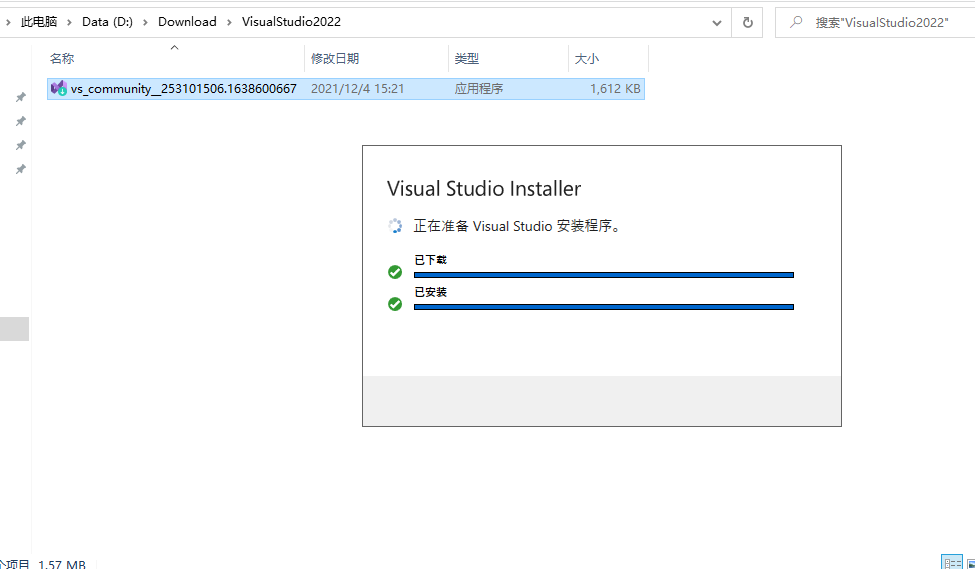Navigate to Data (D:) in breadcrumb
Screen dimensions: 975x569
point(108,22)
